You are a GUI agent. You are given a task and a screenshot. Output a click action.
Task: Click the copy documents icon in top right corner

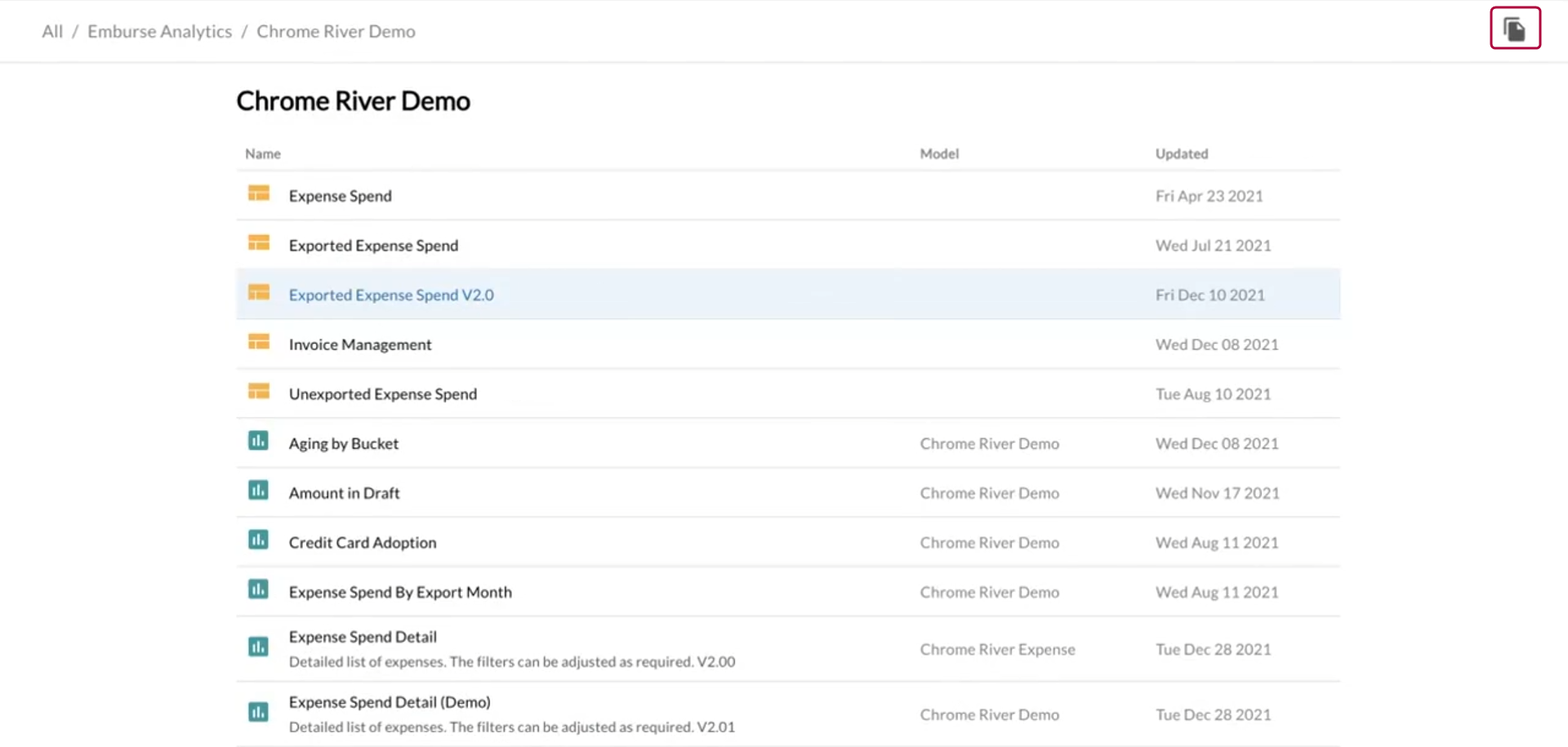pos(1515,28)
